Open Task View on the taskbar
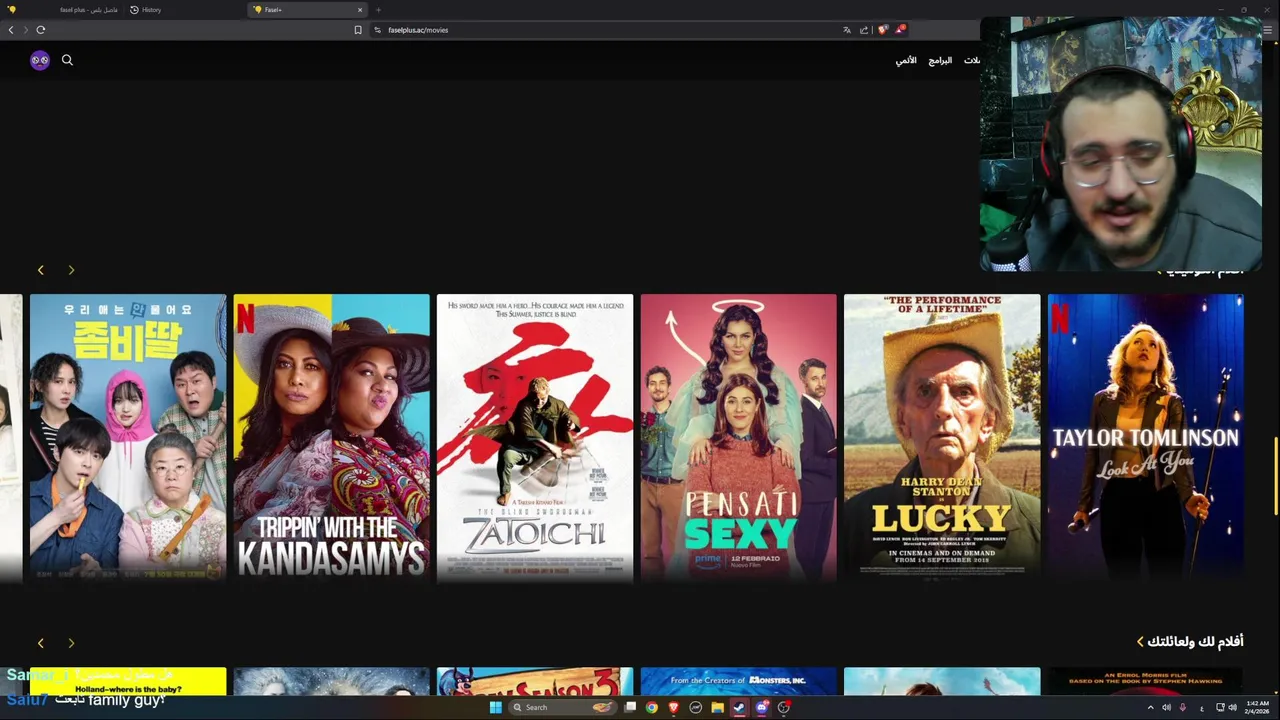This screenshot has width=1280, height=720. 630,707
